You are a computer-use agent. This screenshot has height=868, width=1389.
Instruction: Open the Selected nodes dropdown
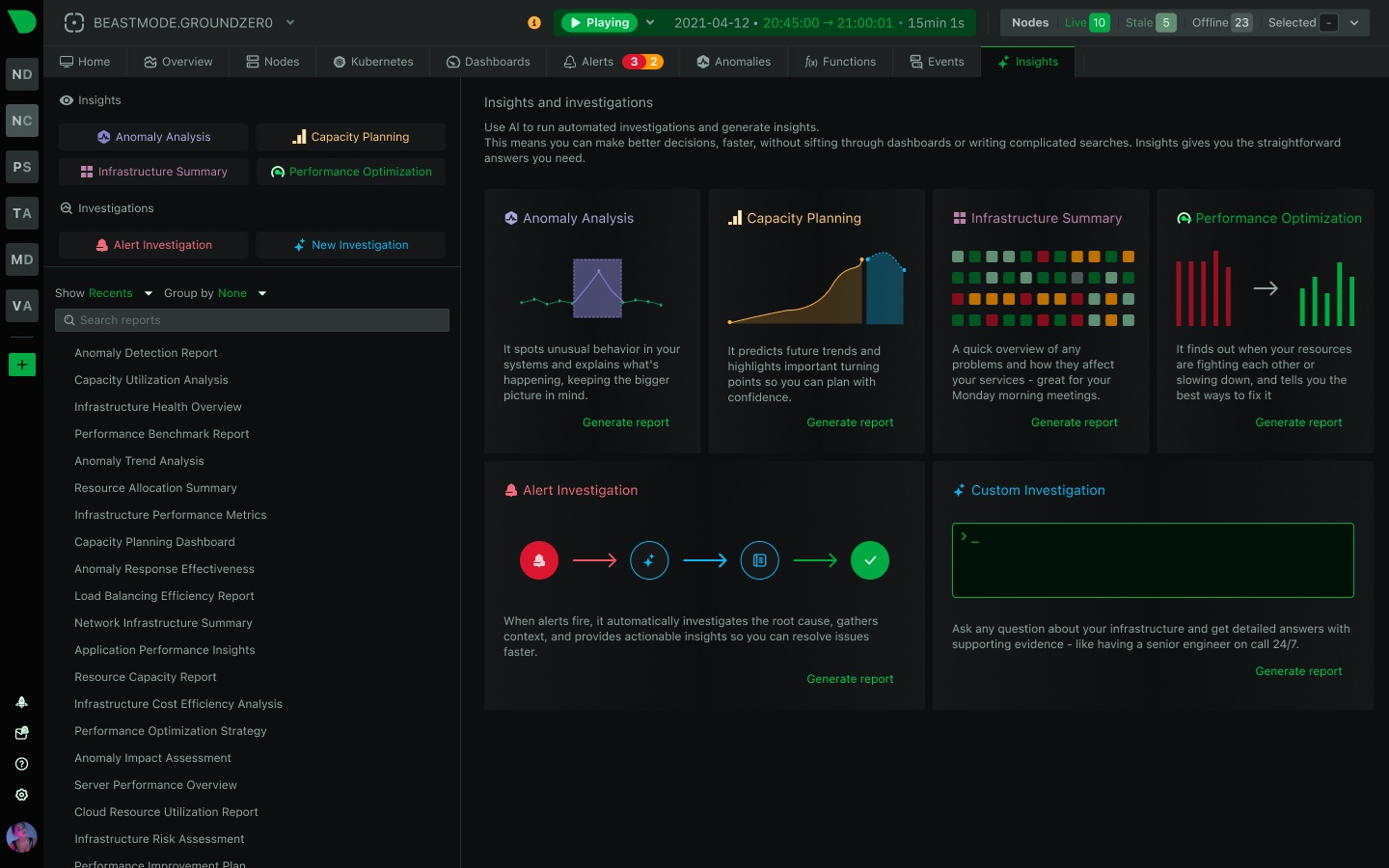click(x=1354, y=22)
